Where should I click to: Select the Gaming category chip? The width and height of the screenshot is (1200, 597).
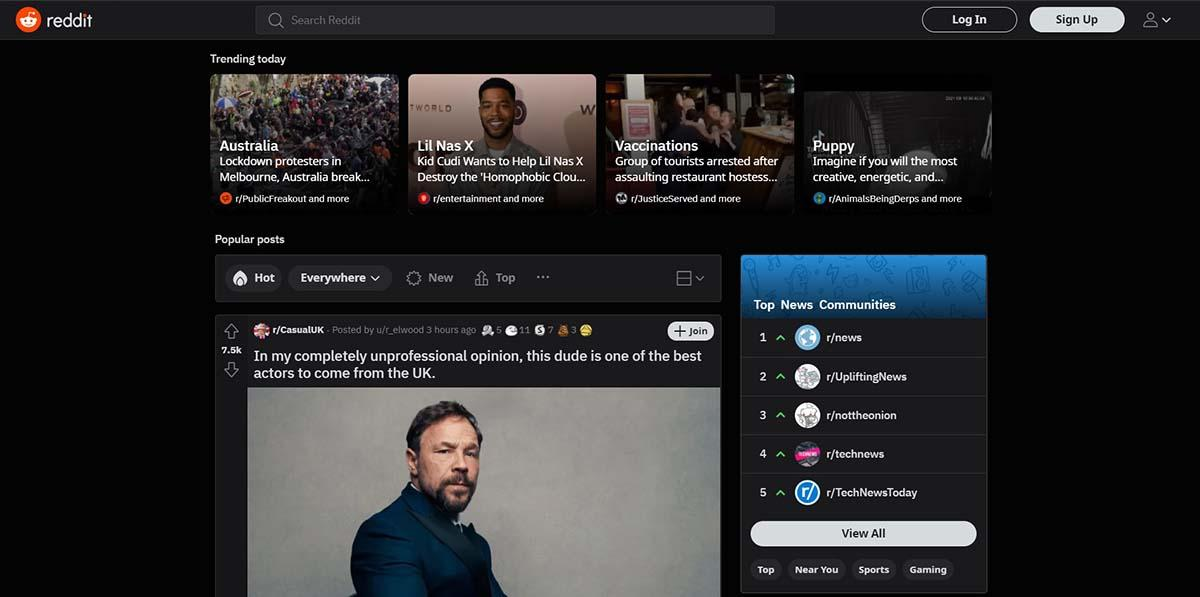point(928,570)
